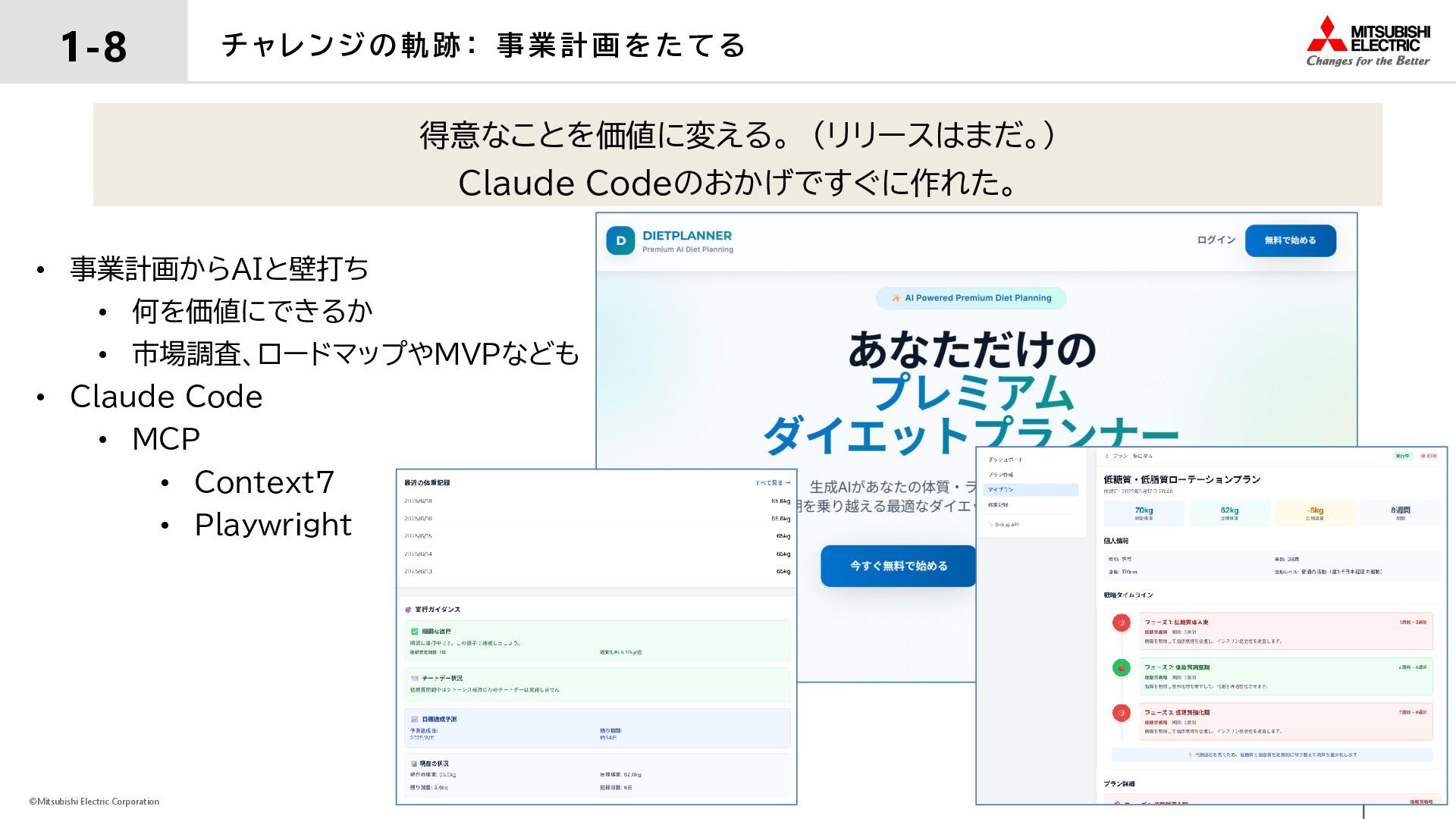This screenshot has height=819, width=1456.
Task: Select マイプラン in the sidebar
Action: point(1031,490)
